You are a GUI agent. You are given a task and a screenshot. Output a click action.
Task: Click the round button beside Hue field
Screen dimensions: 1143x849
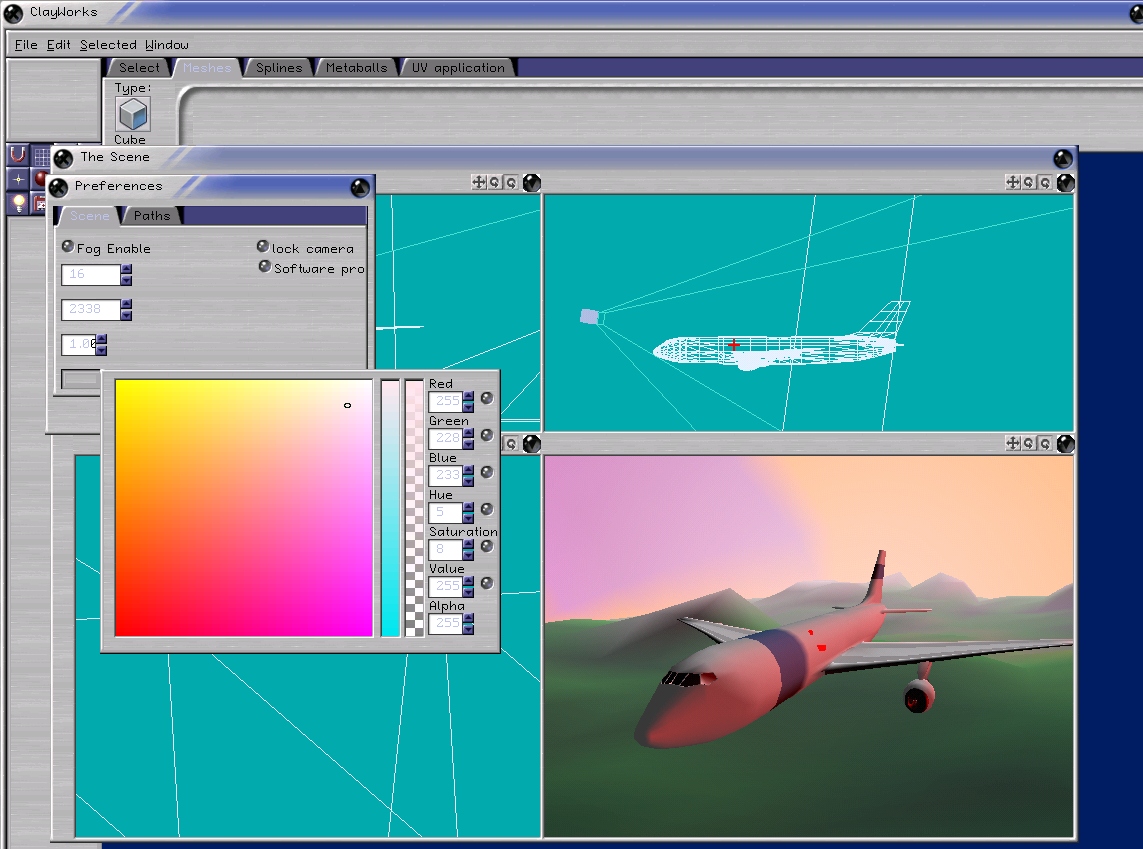[x=487, y=509]
